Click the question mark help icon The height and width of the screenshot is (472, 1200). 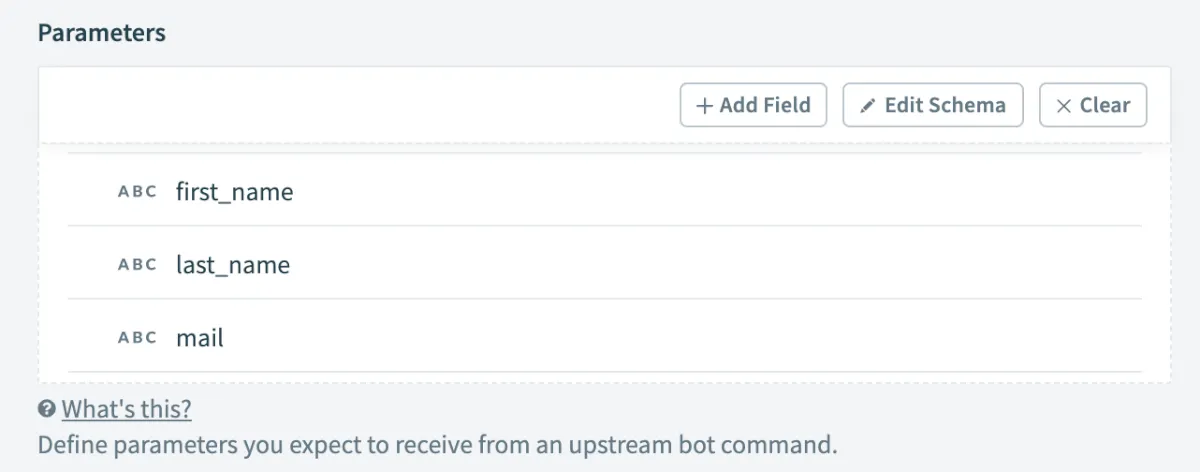46,409
